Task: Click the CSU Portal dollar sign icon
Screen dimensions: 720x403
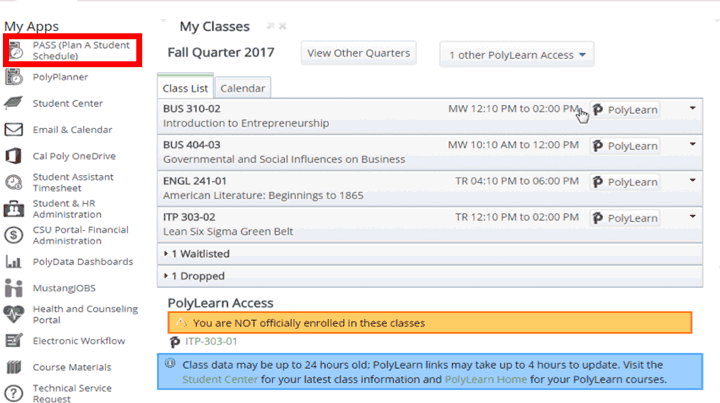Action: pos(14,235)
